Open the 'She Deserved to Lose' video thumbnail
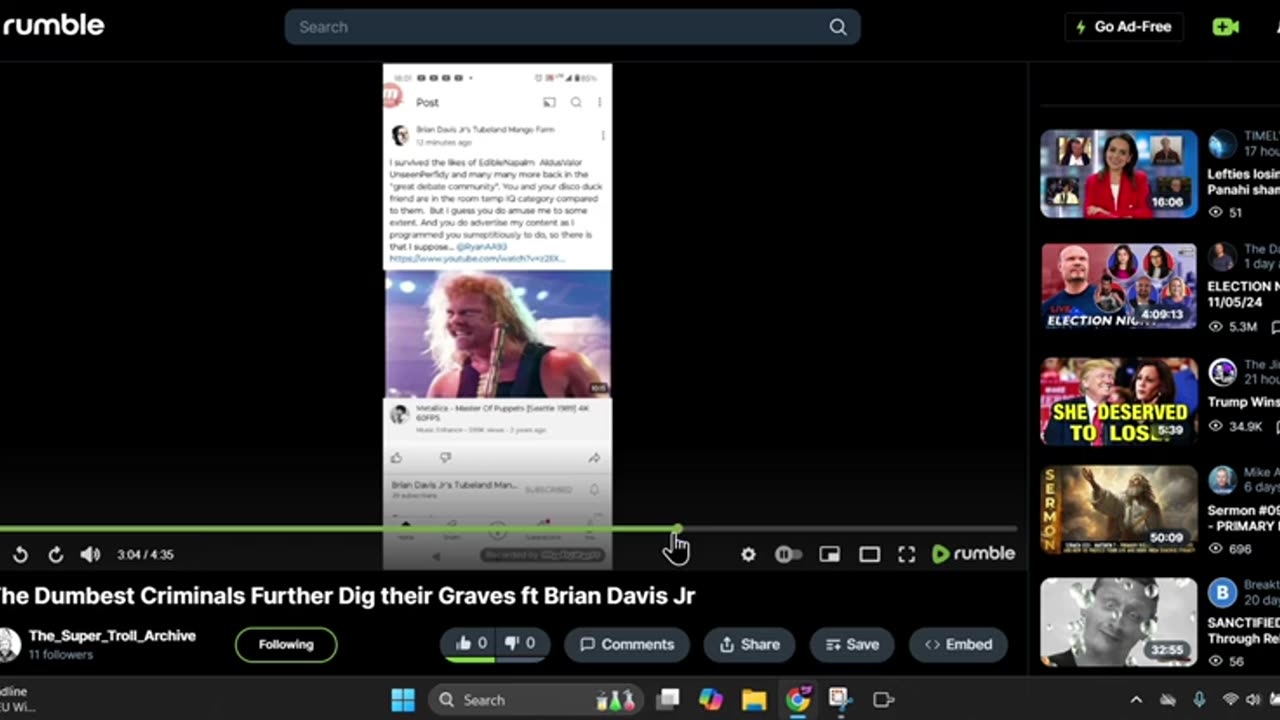This screenshot has width=1280, height=720. 1118,400
